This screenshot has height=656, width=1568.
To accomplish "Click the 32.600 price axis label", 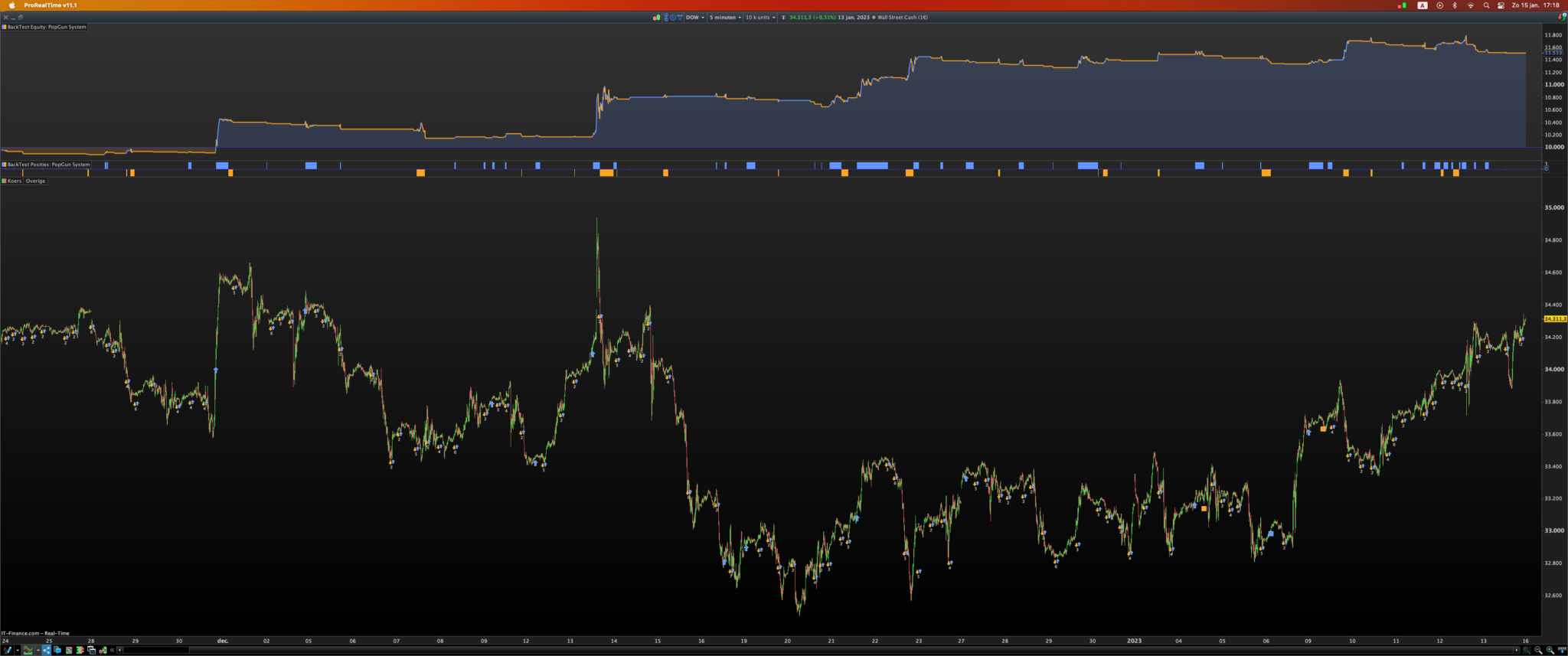I will tap(1554, 596).
